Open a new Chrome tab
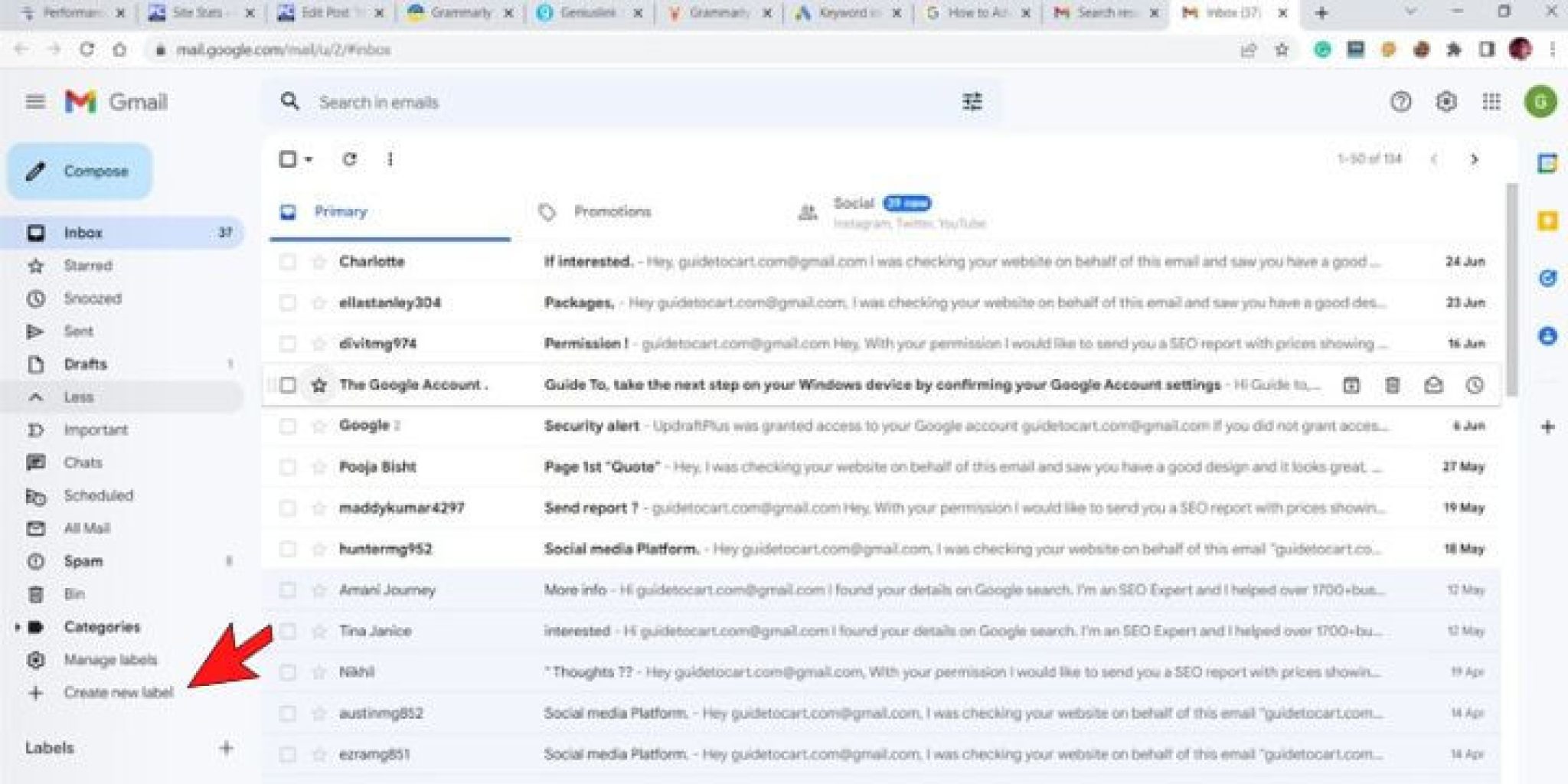1568x784 pixels. [x=1321, y=13]
